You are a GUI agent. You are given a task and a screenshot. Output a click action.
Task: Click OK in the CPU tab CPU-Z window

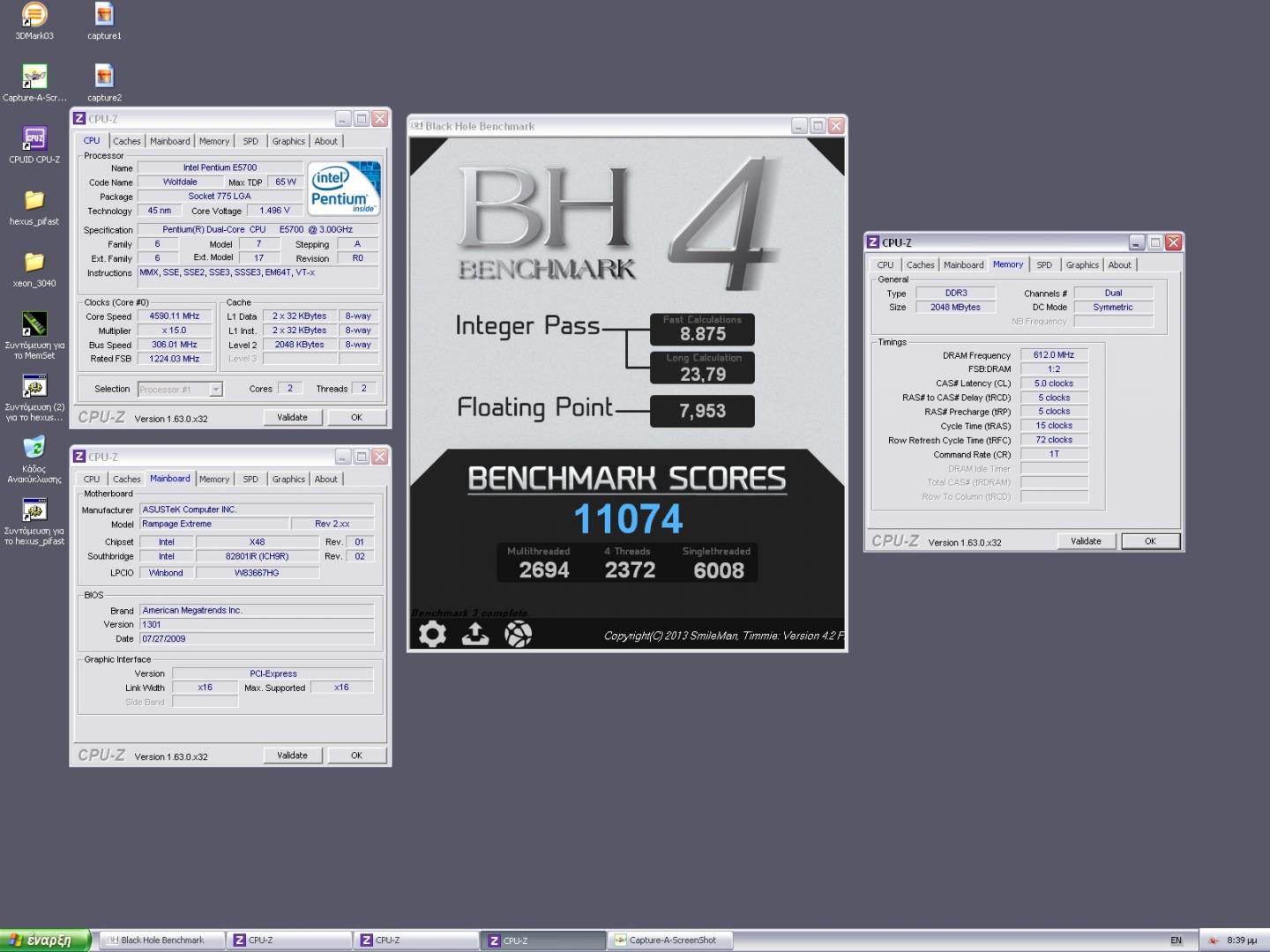pyautogui.click(x=356, y=418)
